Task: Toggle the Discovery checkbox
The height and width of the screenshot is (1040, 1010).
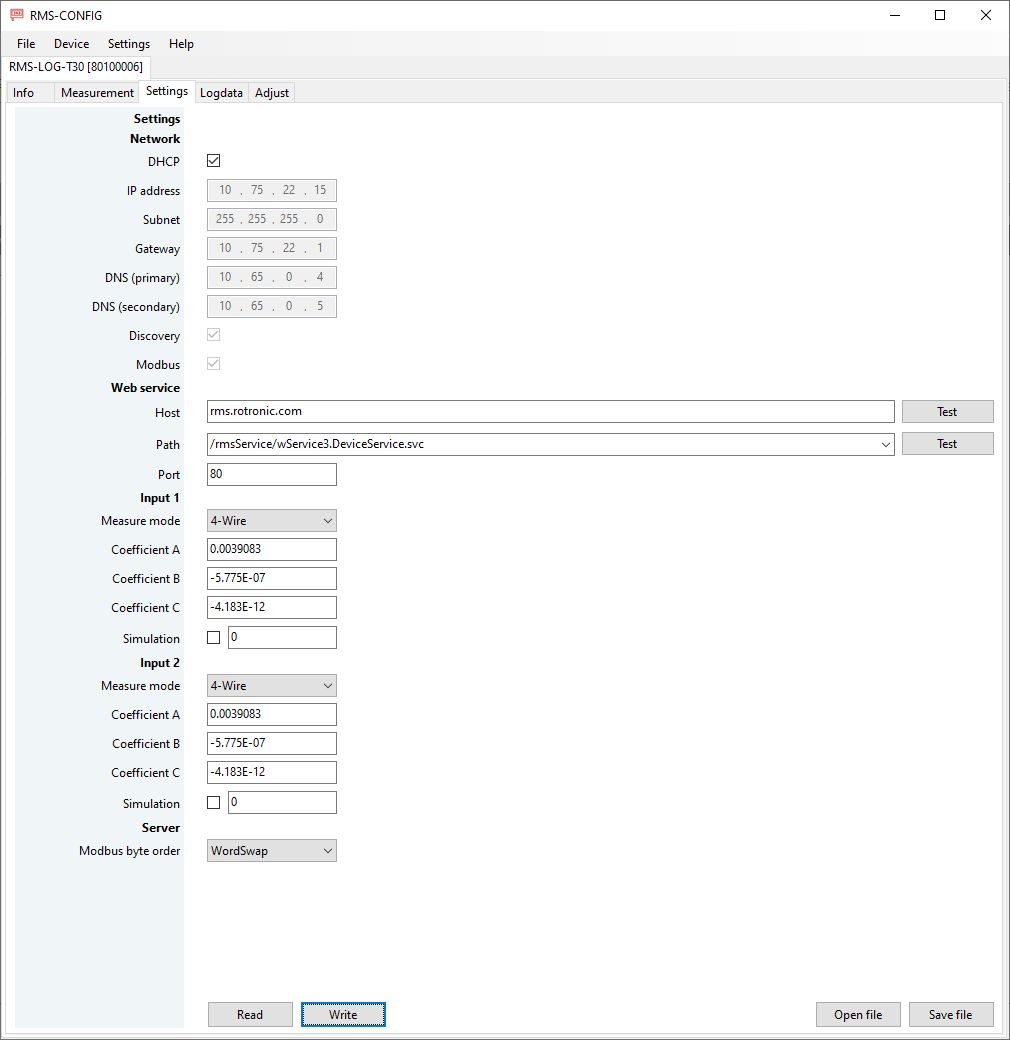Action: click(214, 335)
